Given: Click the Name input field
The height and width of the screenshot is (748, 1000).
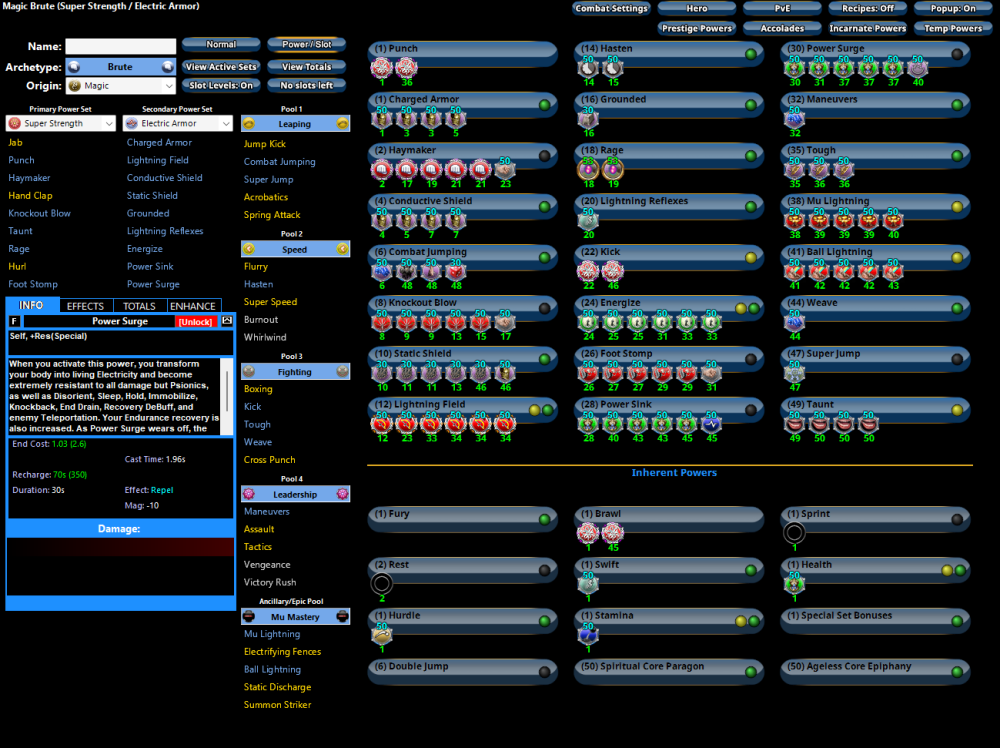Looking at the screenshot, I should coord(119,46).
